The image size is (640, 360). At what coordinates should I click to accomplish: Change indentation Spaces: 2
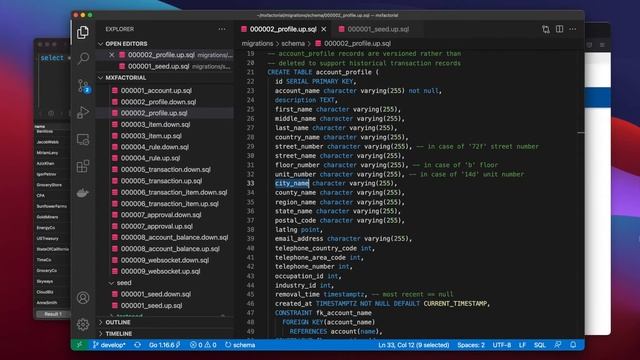tap(471, 345)
